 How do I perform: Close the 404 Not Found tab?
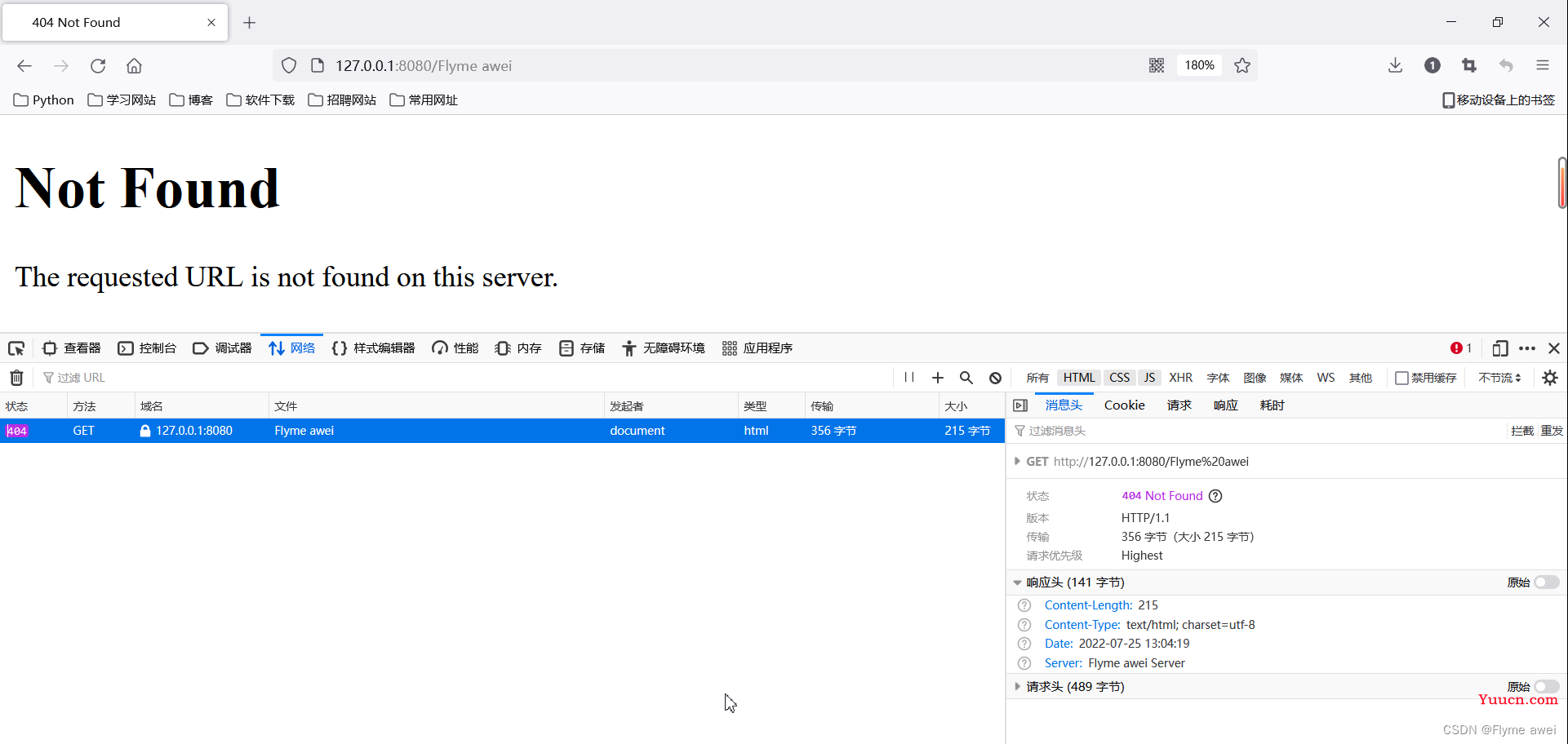[211, 23]
